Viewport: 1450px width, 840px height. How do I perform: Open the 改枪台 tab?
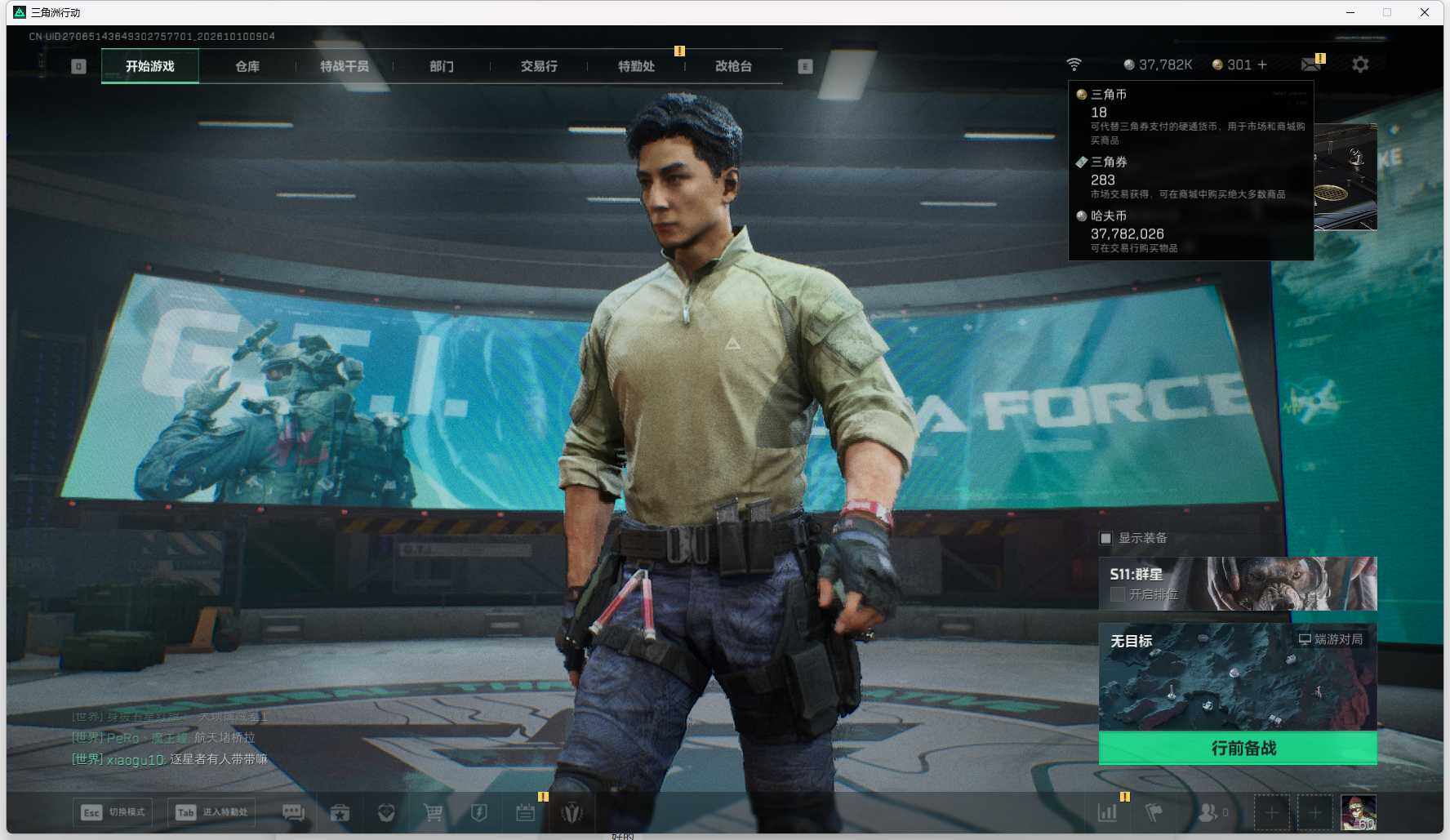pyautogui.click(x=733, y=66)
